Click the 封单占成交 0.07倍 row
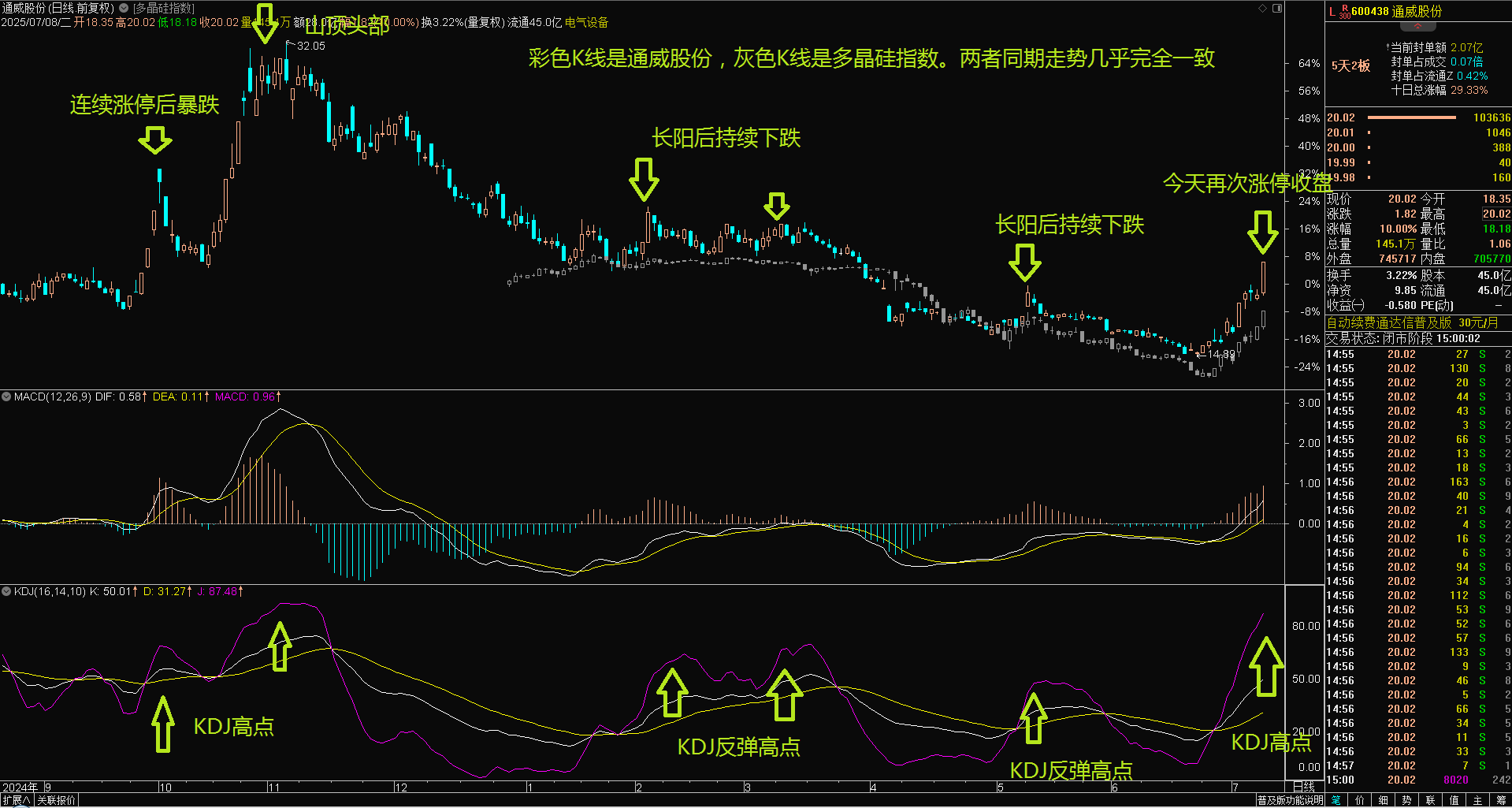The width and height of the screenshot is (1512, 808). click(x=1436, y=62)
